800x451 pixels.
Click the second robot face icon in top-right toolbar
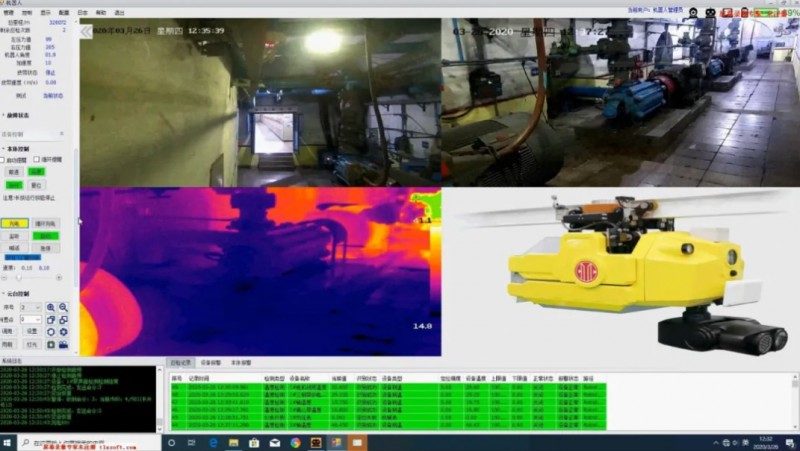[710, 12]
